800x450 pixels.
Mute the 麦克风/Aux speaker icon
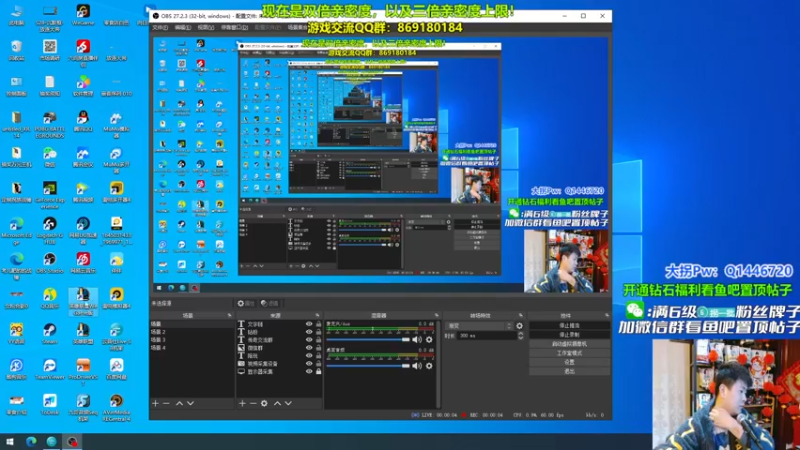417,339
